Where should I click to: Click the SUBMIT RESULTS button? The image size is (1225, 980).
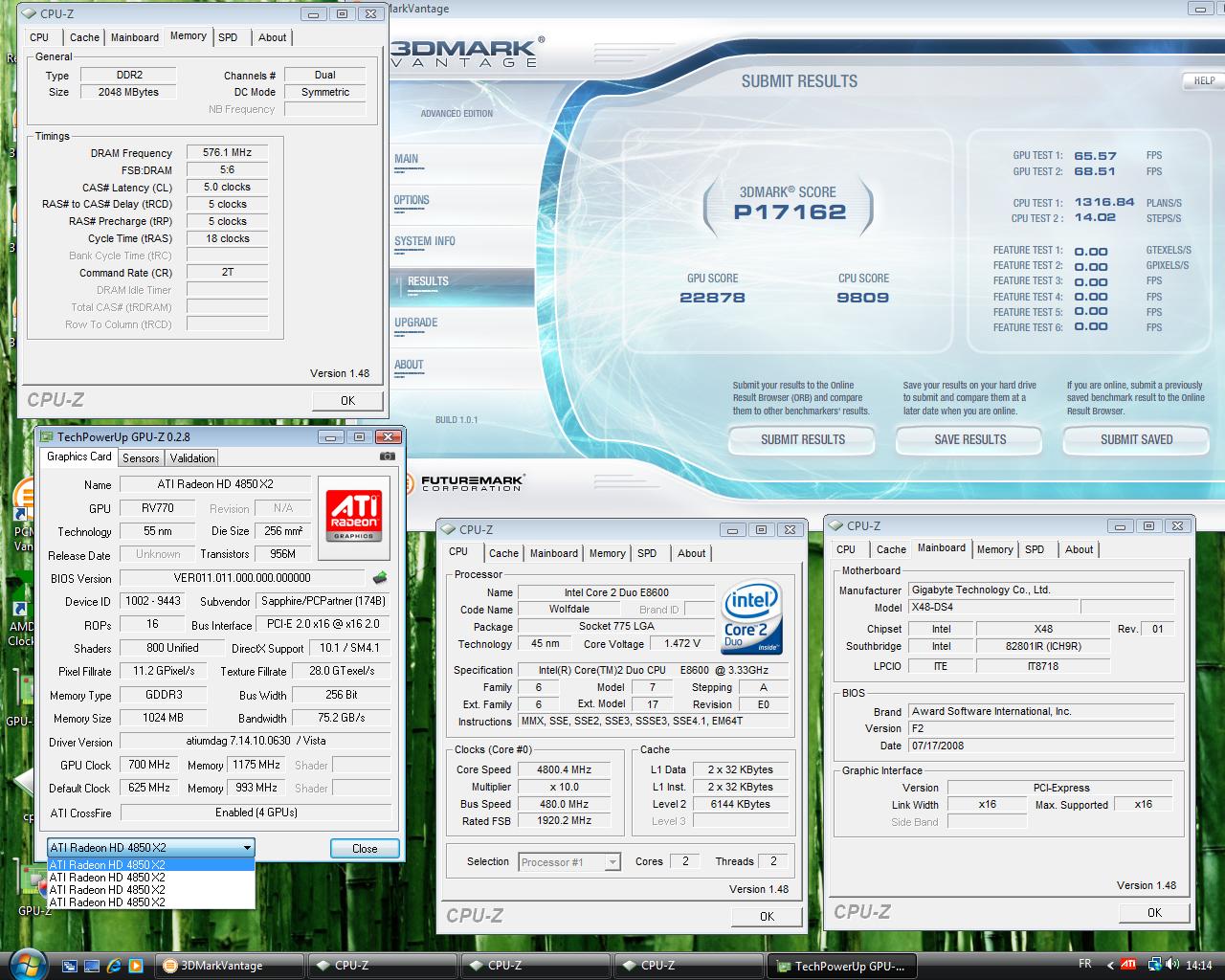803,439
